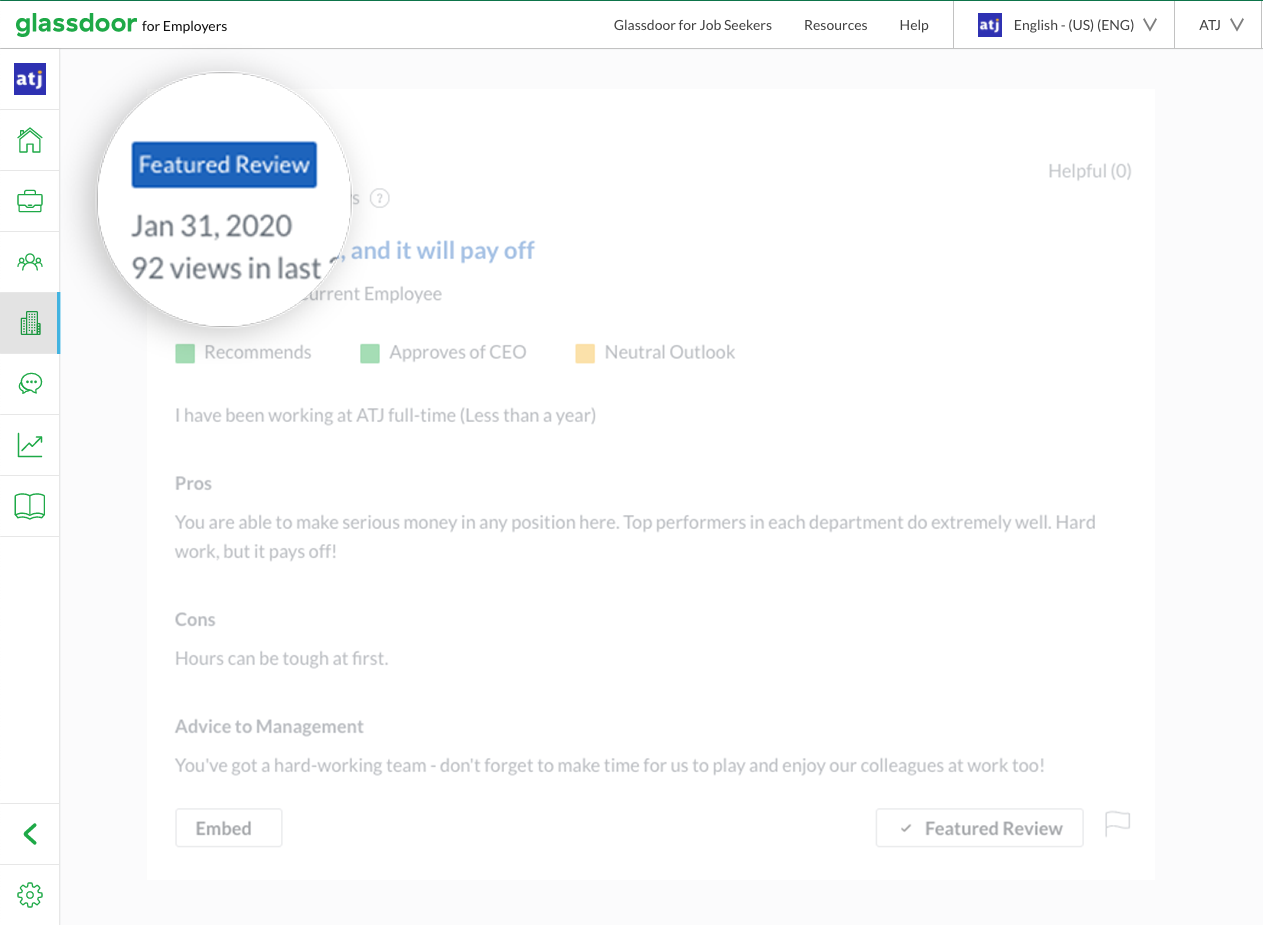Open the Help menu
This screenshot has height=925, width=1263.
(913, 25)
